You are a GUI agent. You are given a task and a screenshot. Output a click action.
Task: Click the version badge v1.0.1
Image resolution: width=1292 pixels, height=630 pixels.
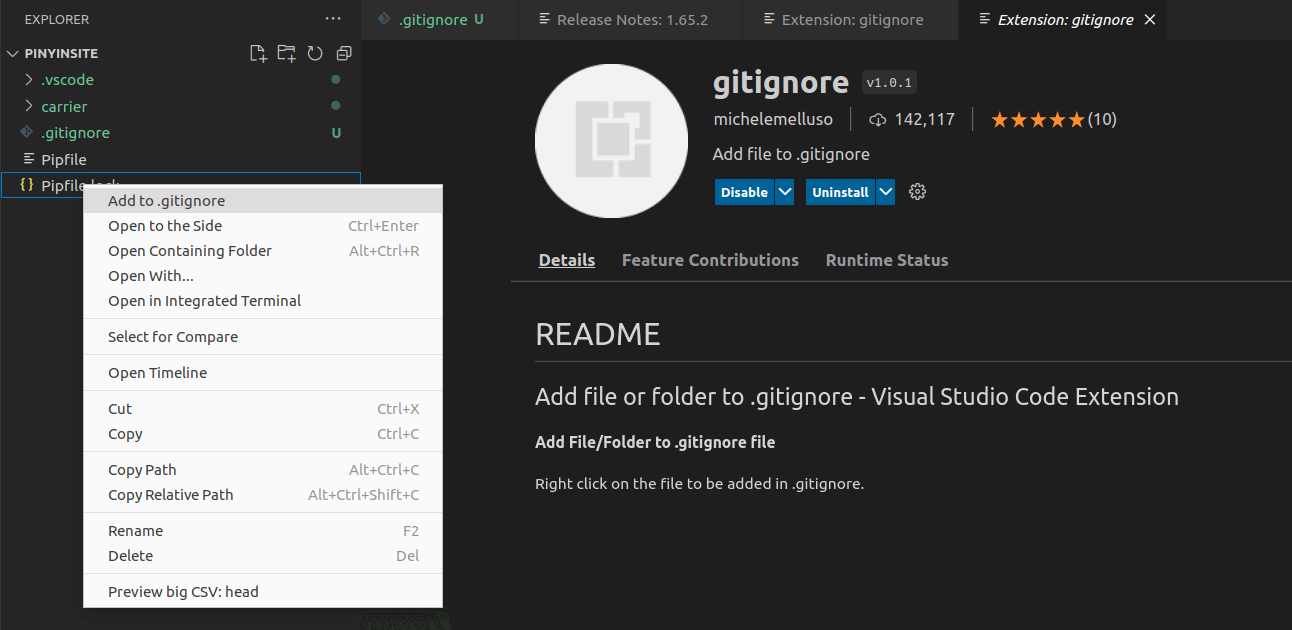890,83
